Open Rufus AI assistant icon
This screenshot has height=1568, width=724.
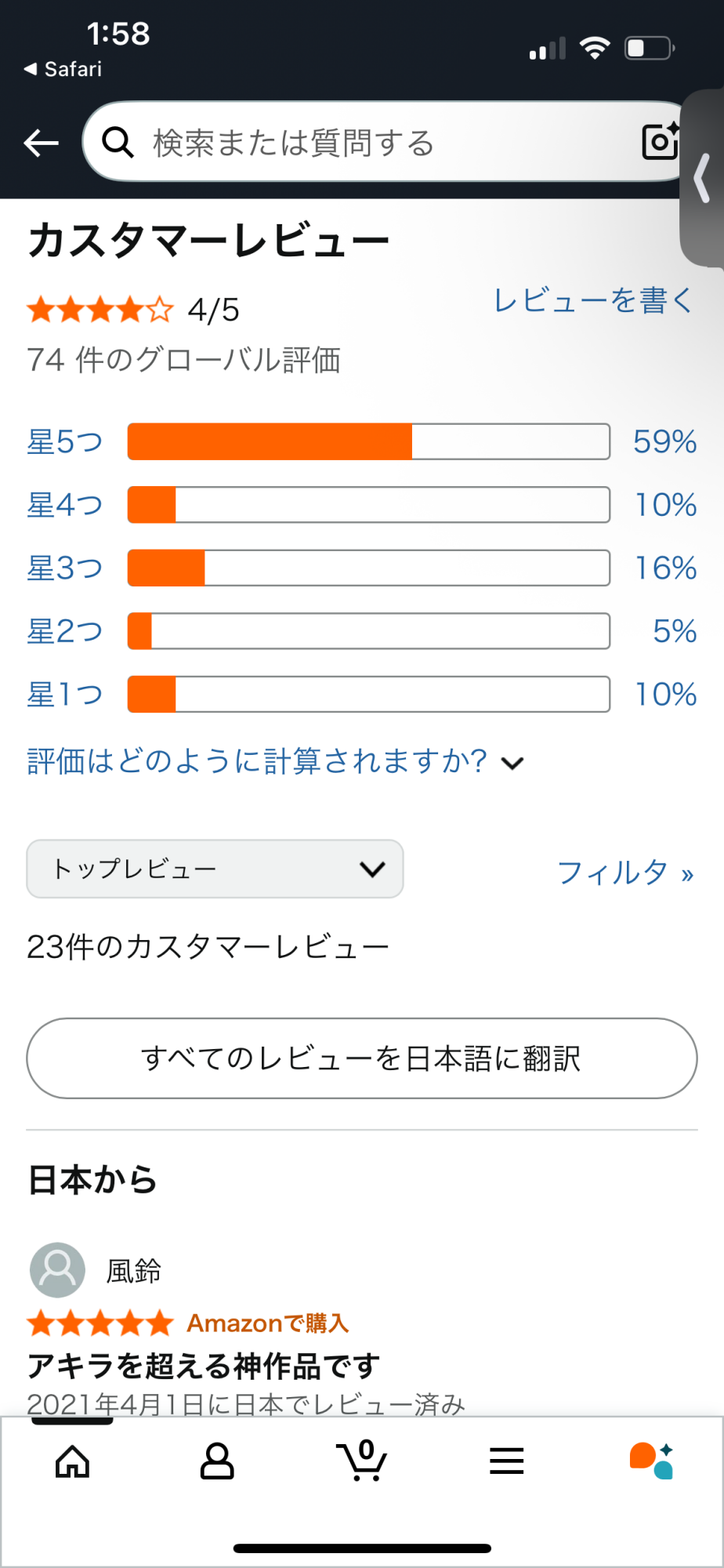coord(651,1461)
